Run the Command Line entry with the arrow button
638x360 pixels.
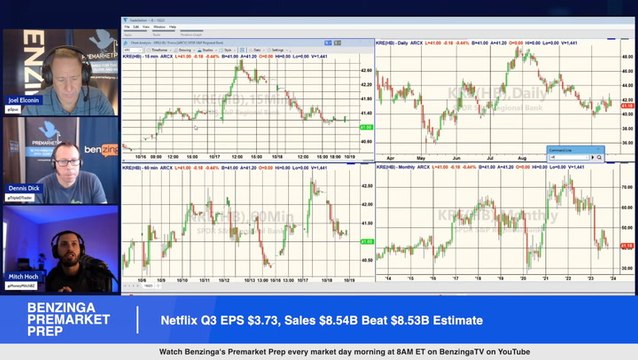click(592, 157)
